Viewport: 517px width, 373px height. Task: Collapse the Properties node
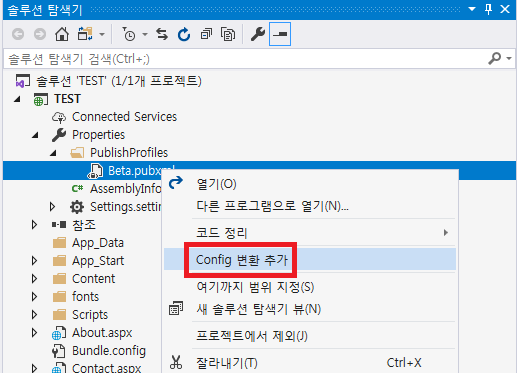click(x=35, y=135)
